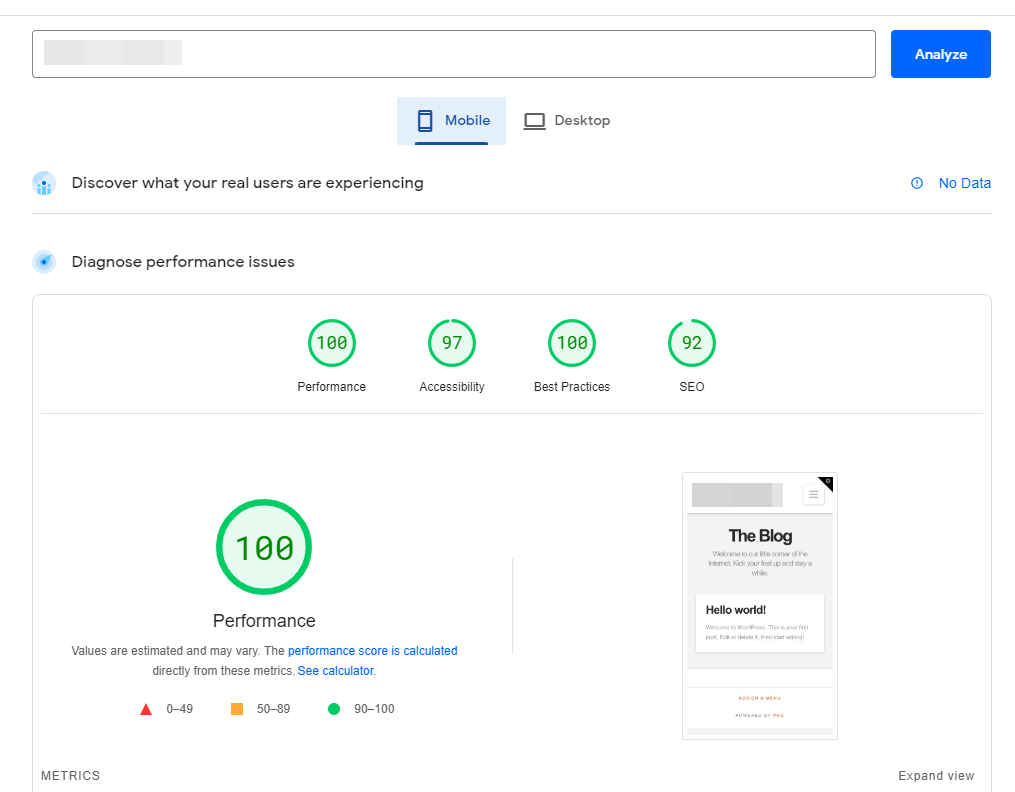Click the orange square 50–89 legend
Viewport: 1015px width, 792px height.
coord(237,709)
